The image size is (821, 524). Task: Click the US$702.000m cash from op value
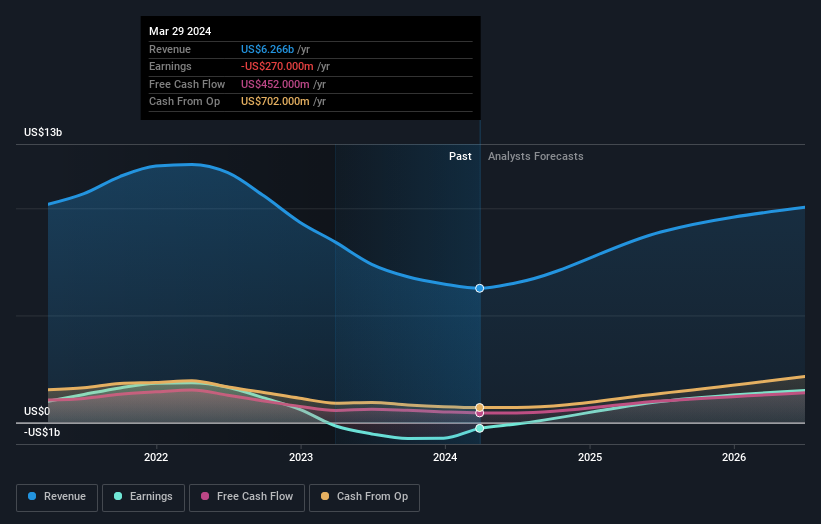click(275, 102)
